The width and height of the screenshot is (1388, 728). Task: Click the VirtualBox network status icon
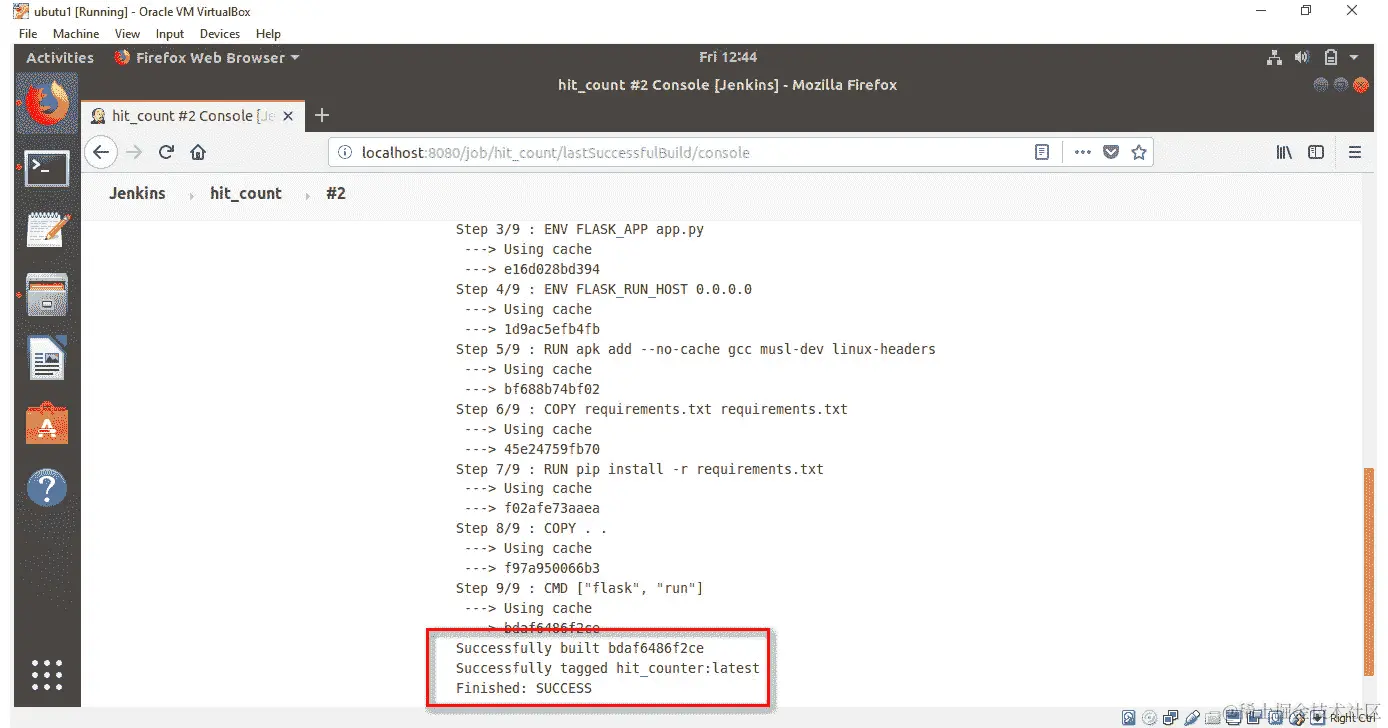pos(1170,718)
